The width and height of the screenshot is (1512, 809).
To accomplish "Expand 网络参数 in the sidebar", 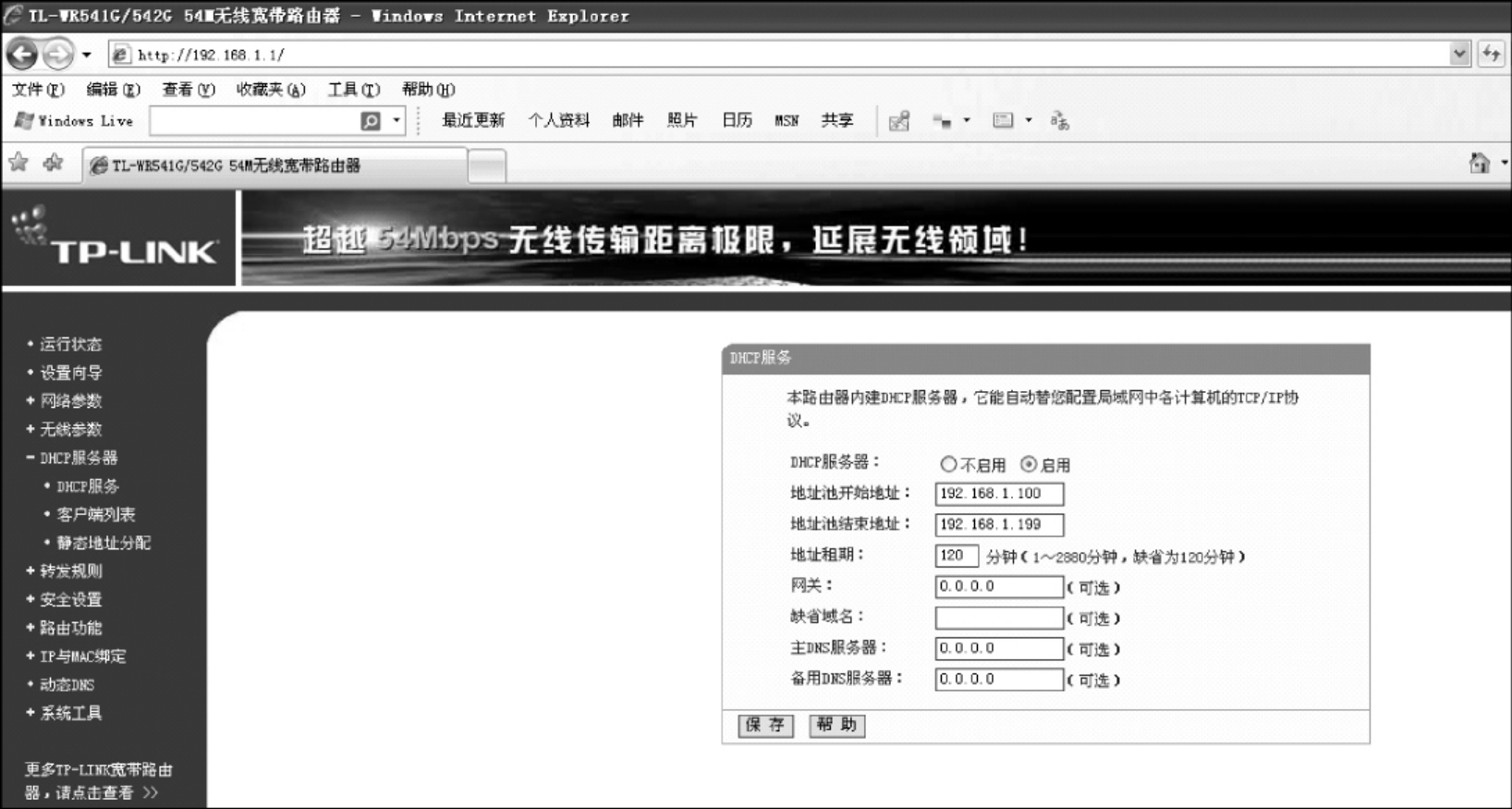I will pos(70,401).
